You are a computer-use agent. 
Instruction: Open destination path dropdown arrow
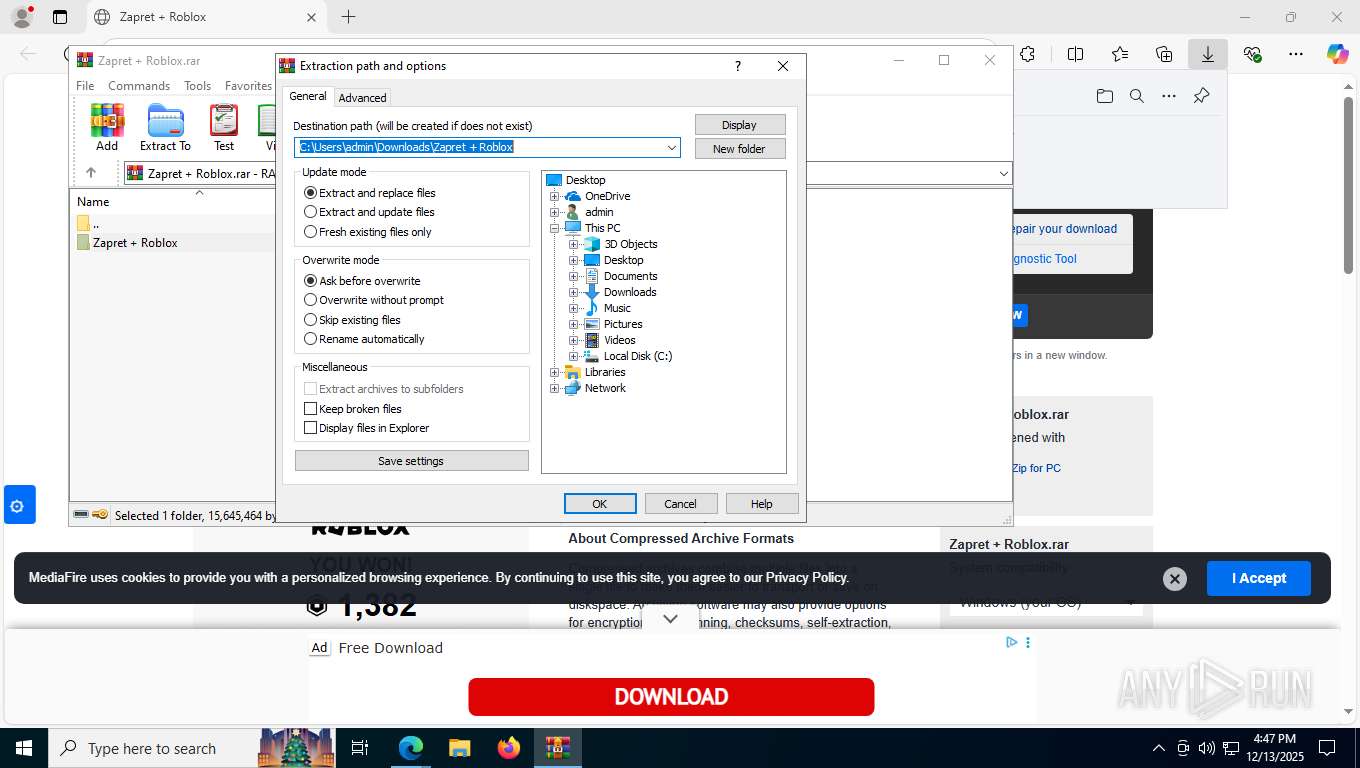[672, 147]
